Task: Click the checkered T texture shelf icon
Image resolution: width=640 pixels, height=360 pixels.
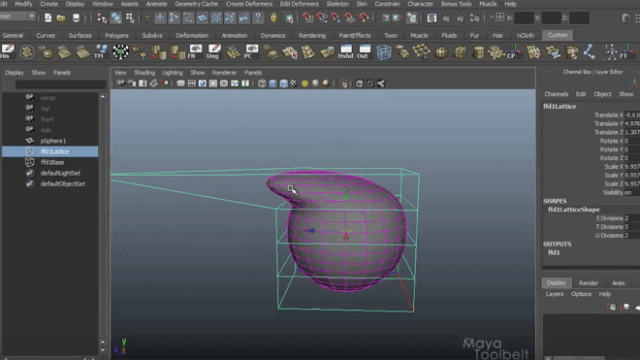Action: pos(120,52)
